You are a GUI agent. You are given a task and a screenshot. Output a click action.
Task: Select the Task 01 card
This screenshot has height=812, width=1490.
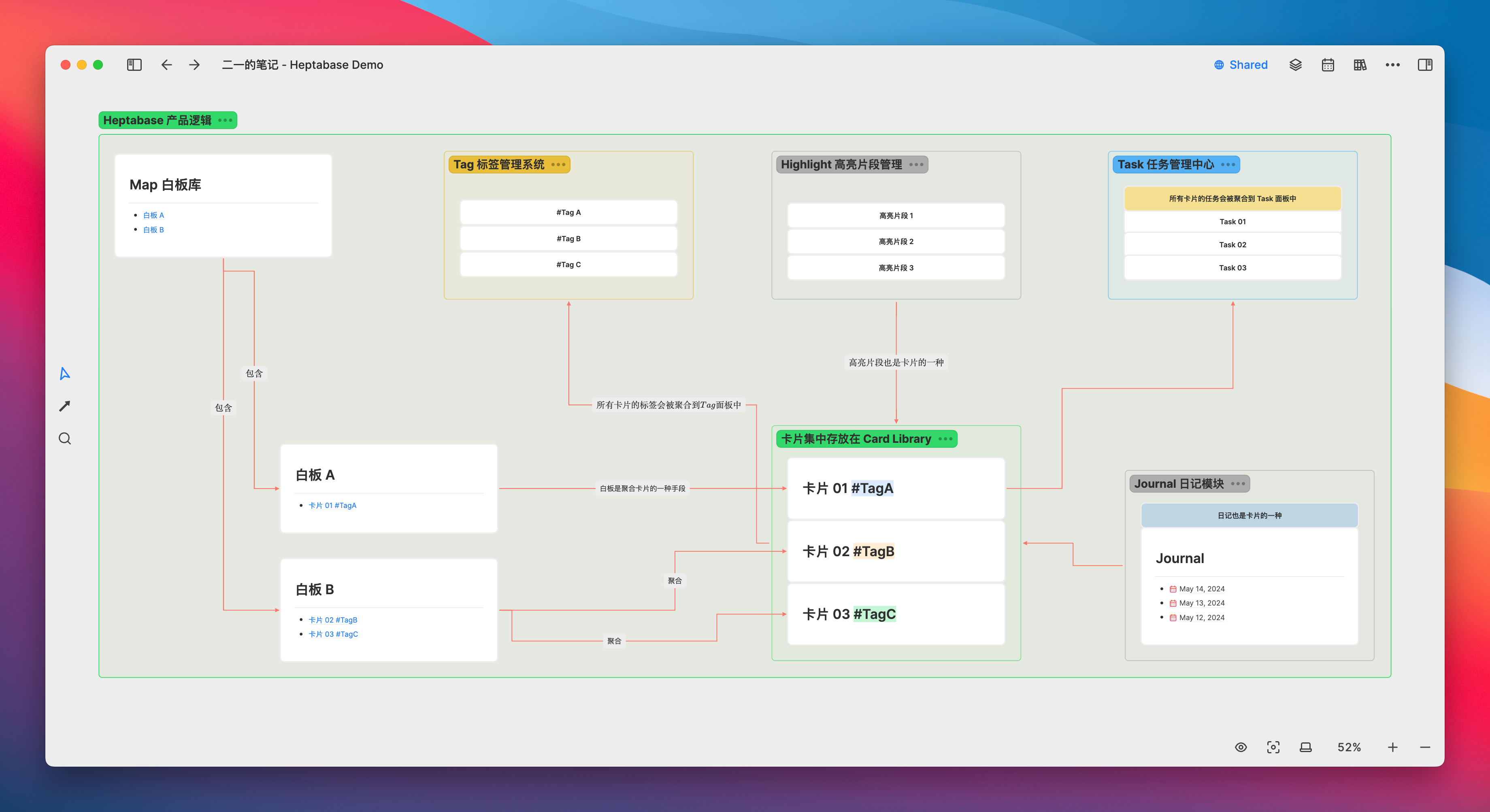point(1232,221)
